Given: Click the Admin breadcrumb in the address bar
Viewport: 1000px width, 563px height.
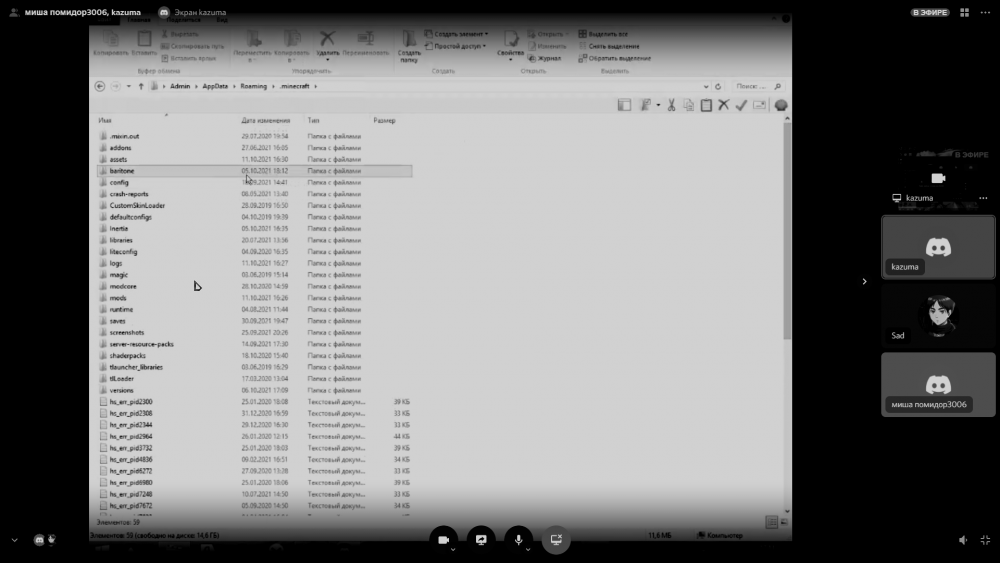Looking at the screenshot, I should coord(180,86).
